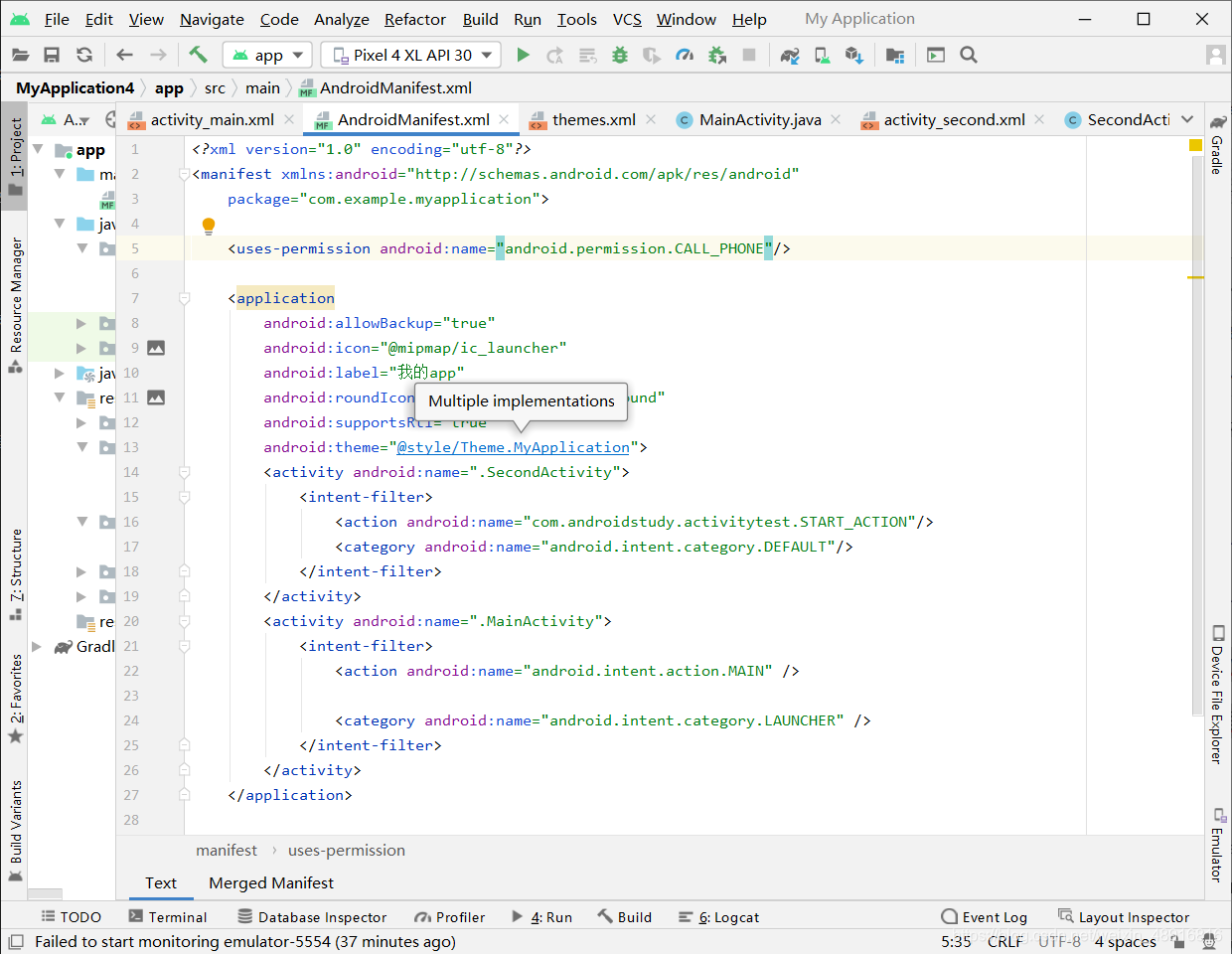Open the Refactor menu
The height and width of the screenshot is (954, 1232).
click(414, 19)
